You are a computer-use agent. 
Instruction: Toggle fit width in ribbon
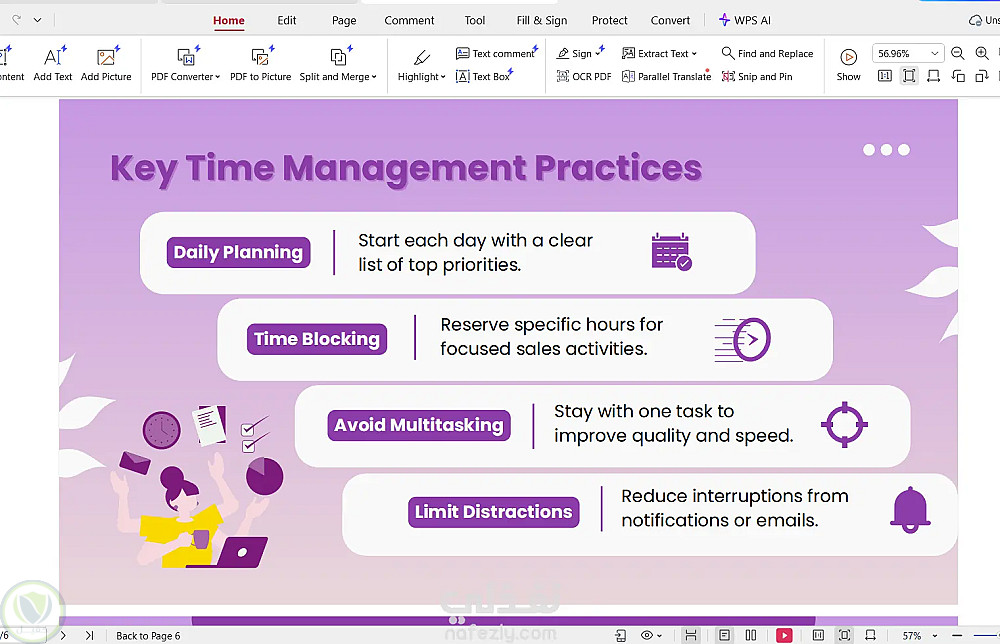pos(933,77)
